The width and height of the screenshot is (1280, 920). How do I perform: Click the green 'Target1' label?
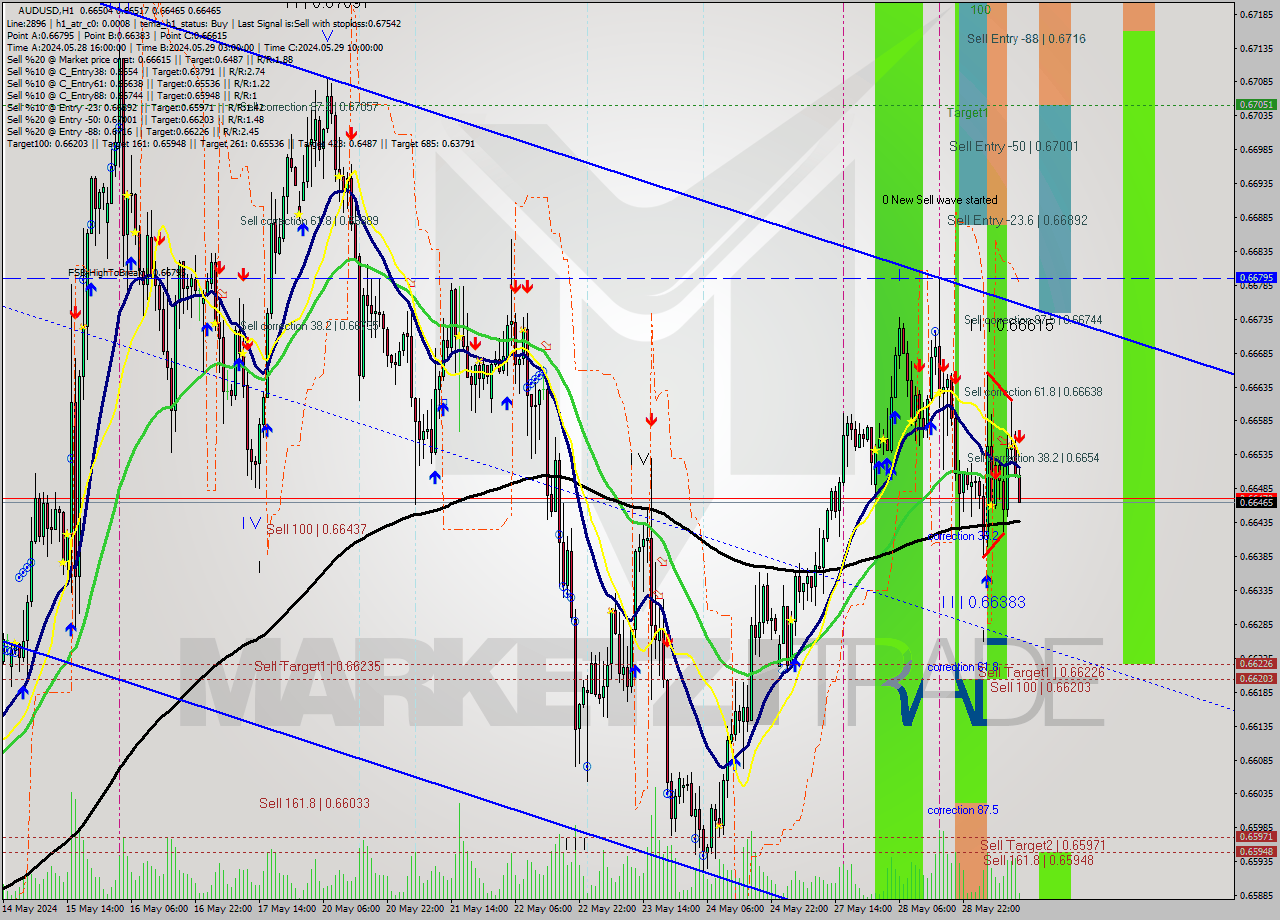point(967,113)
